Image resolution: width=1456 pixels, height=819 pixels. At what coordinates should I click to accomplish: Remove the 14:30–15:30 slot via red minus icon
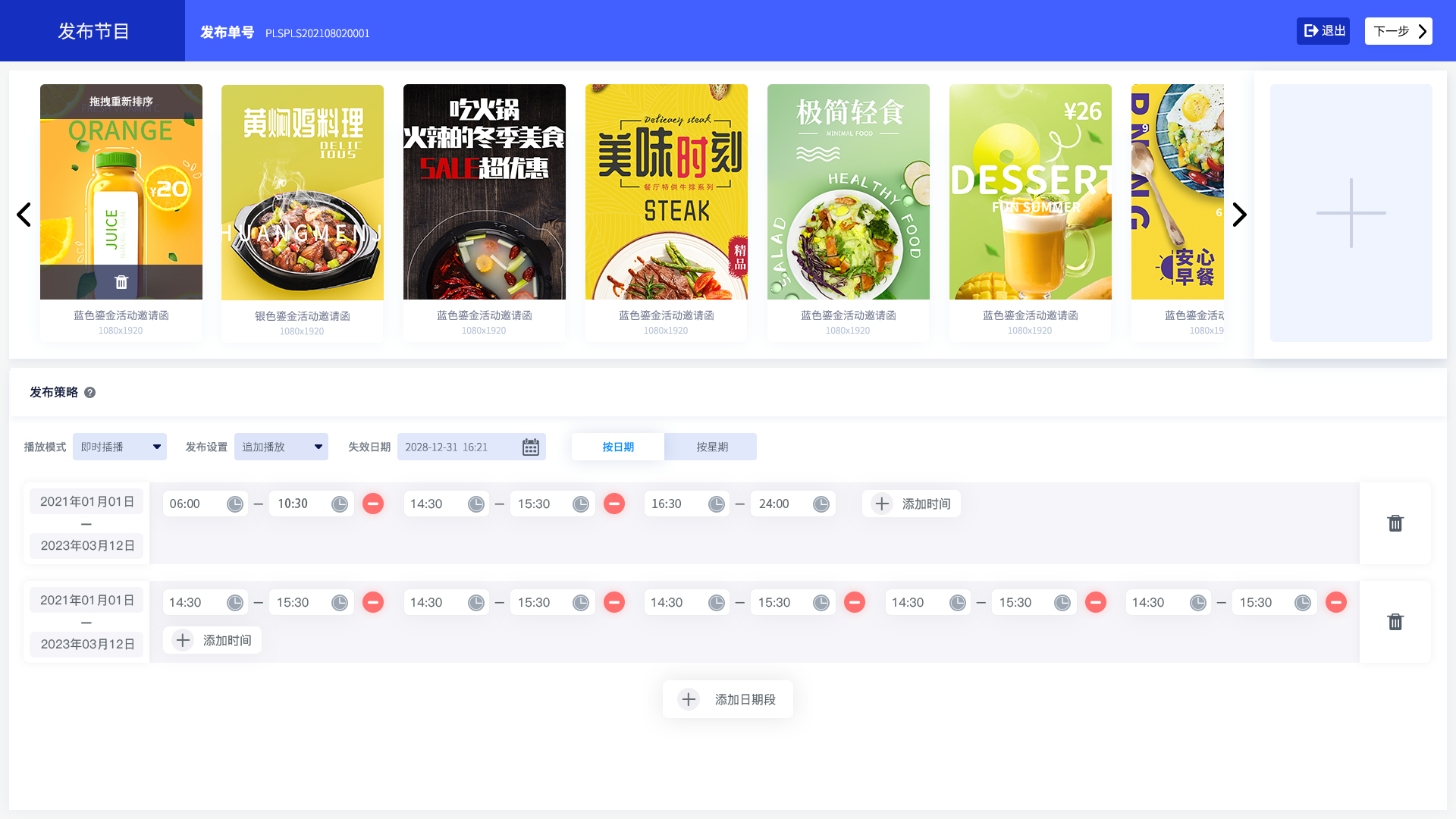(x=614, y=503)
